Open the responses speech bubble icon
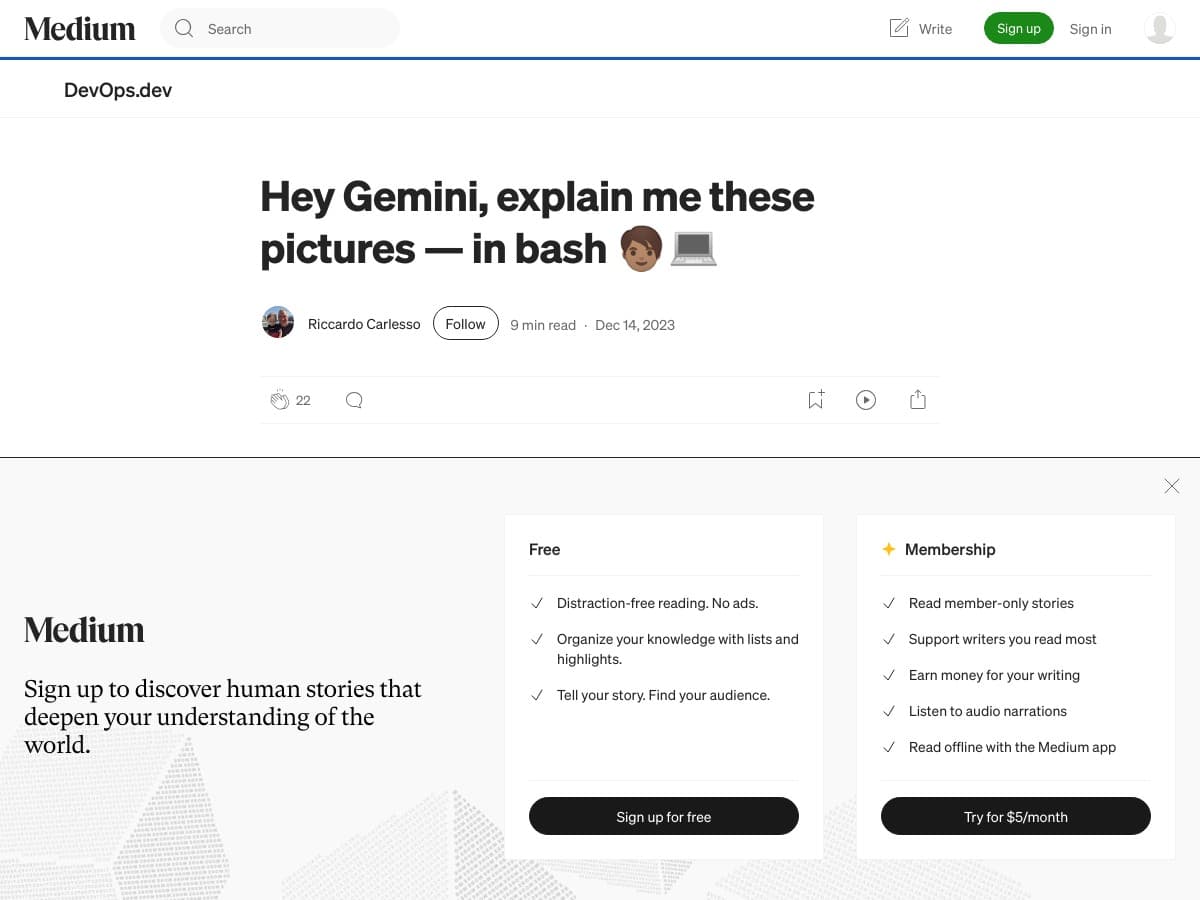Image resolution: width=1200 pixels, height=900 pixels. click(x=354, y=400)
